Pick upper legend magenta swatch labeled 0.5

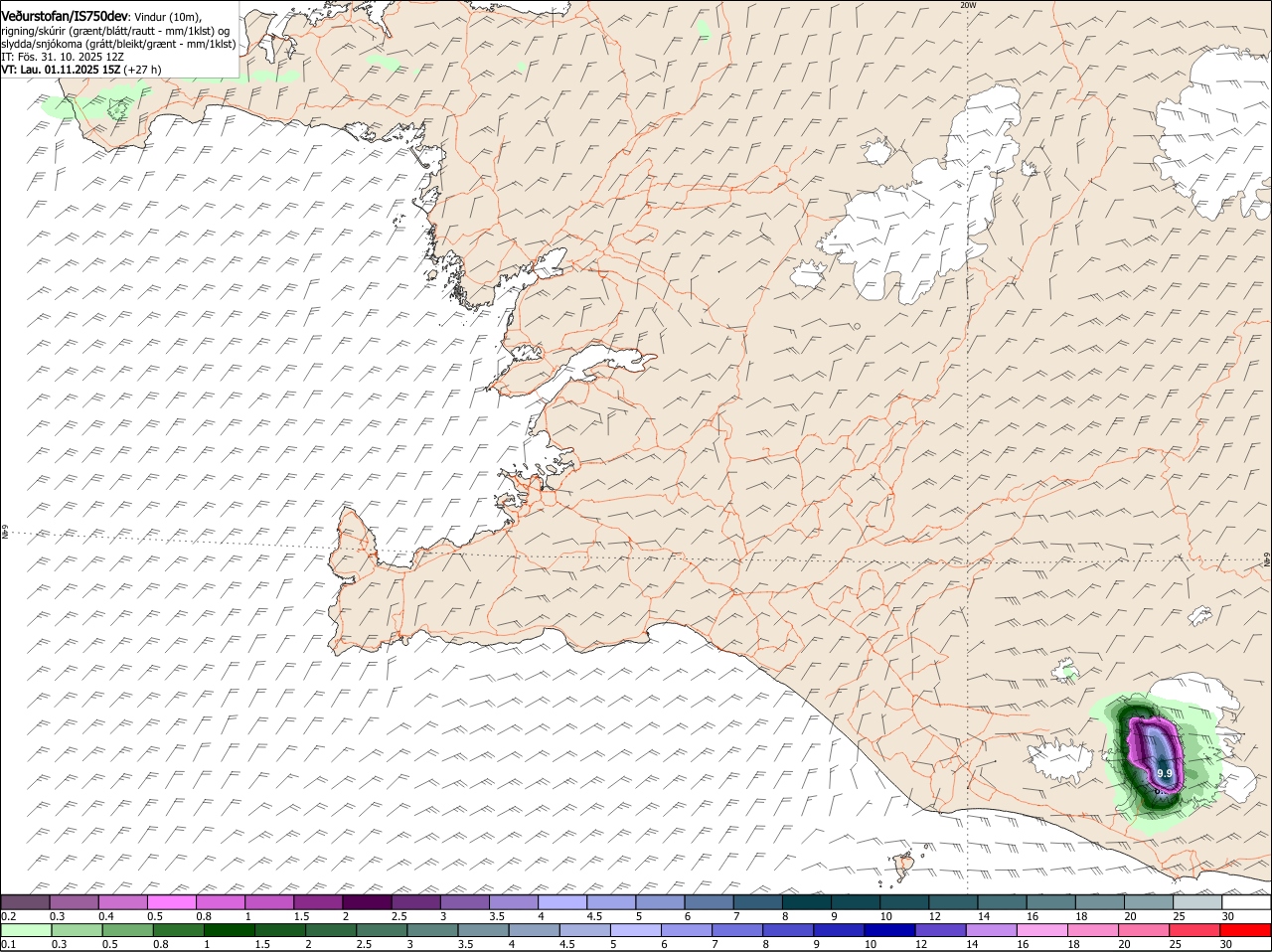(x=171, y=901)
